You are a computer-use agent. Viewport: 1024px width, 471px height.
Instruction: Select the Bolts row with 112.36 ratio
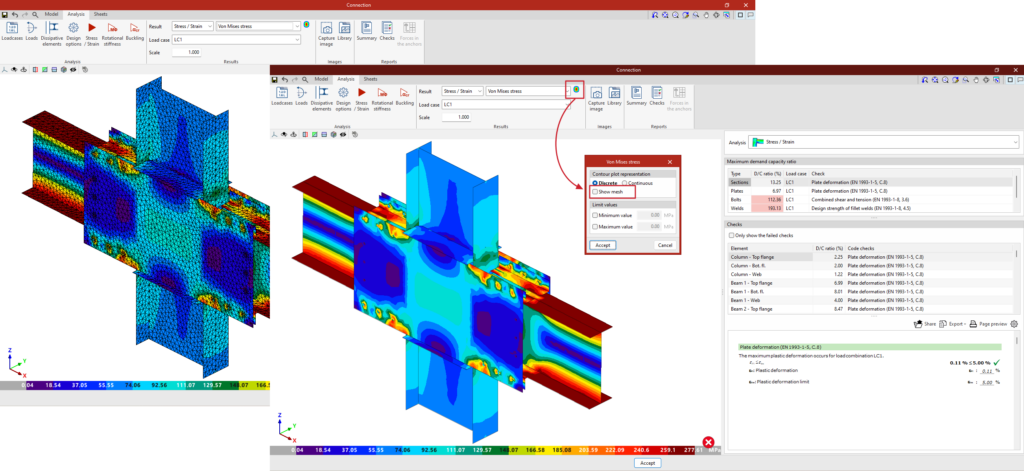pyautogui.click(x=871, y=199)
